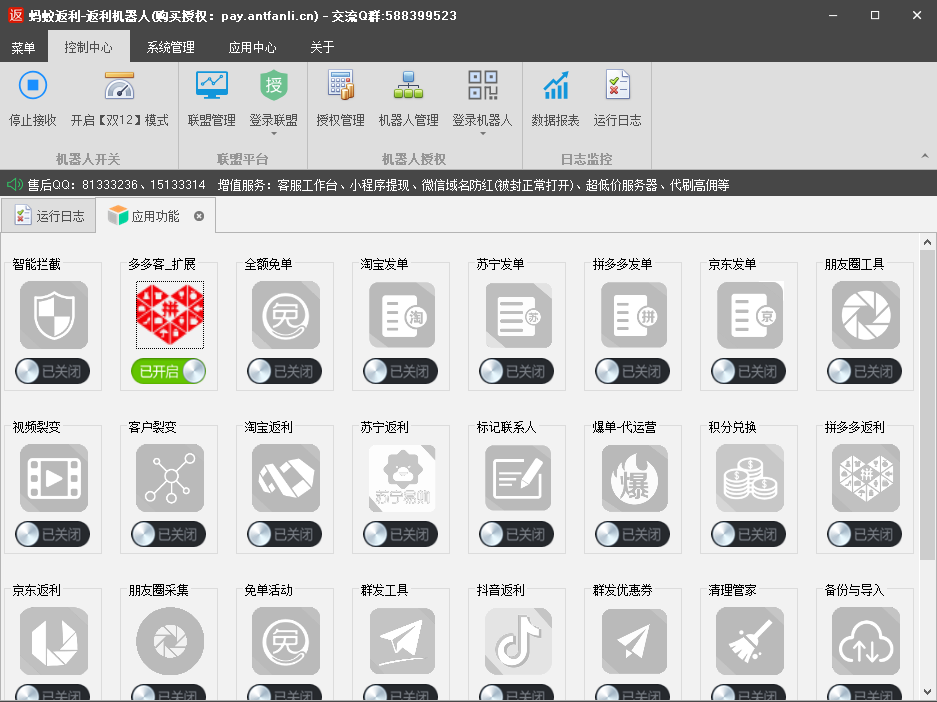
Task: Enable the 淘宝发单 switch
Action: (x=400, y=371)
